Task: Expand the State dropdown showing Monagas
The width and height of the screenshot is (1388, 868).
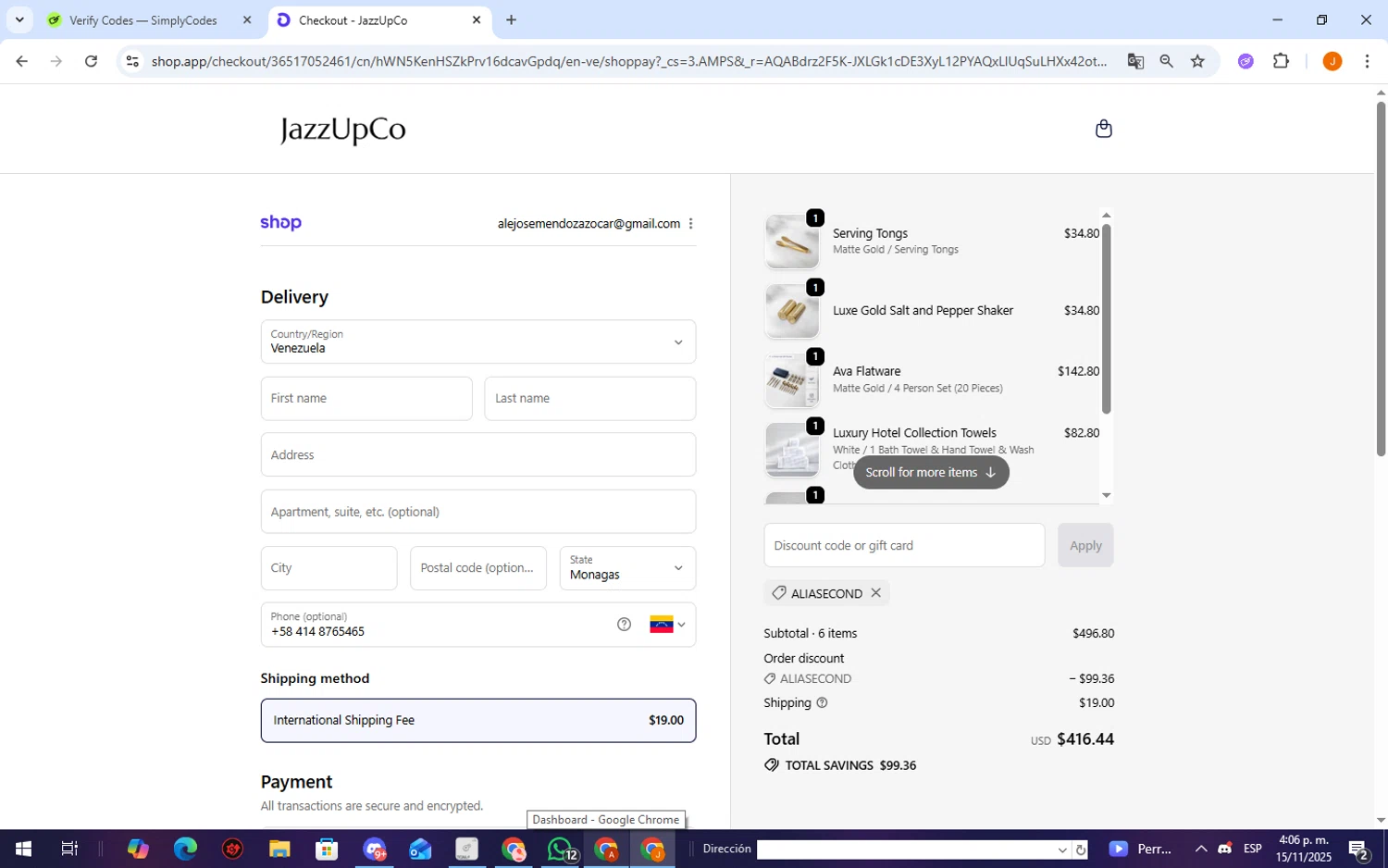Action: (x=627, y=568)
